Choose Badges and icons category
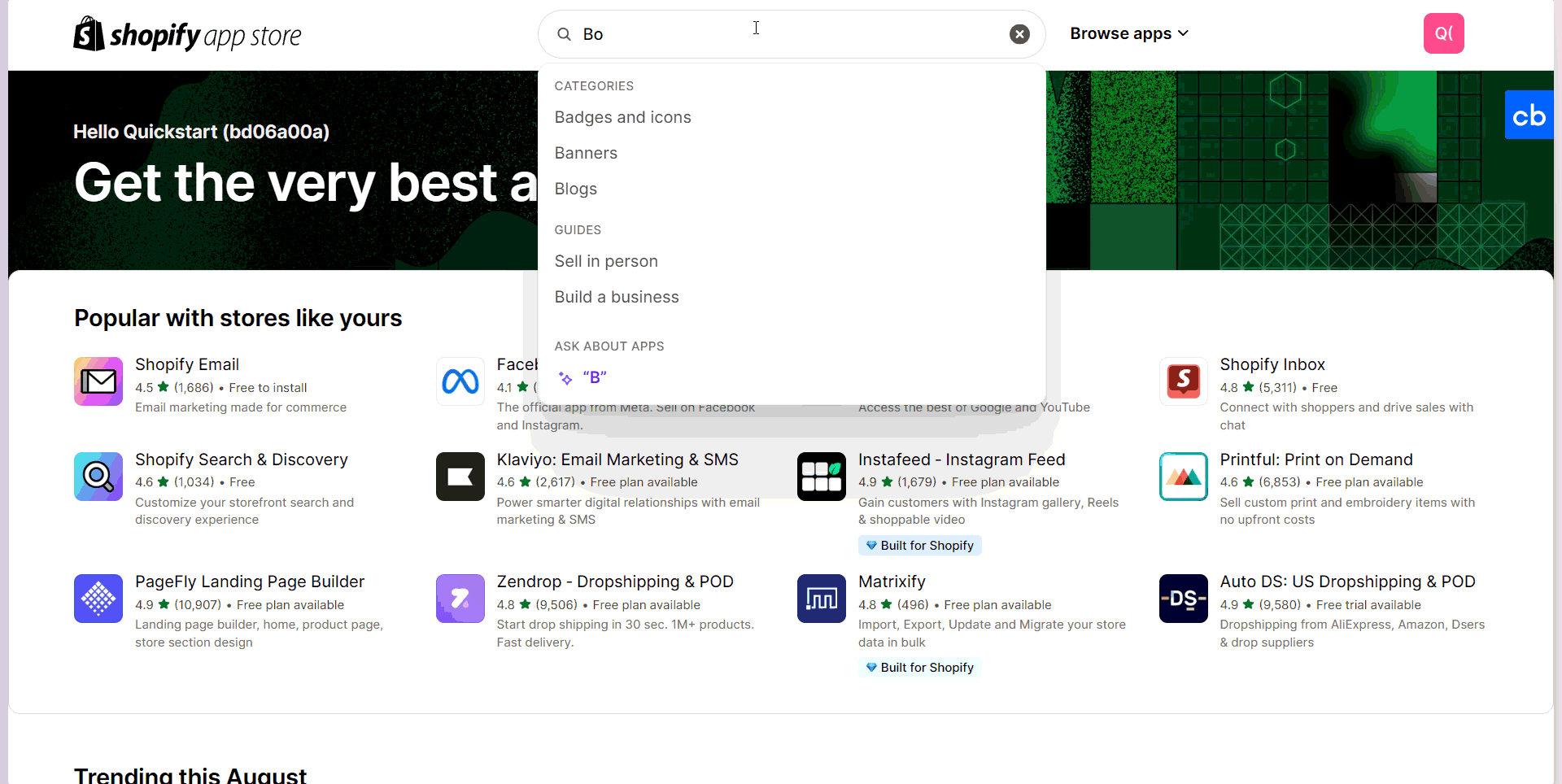 click(x=622, y=117)
